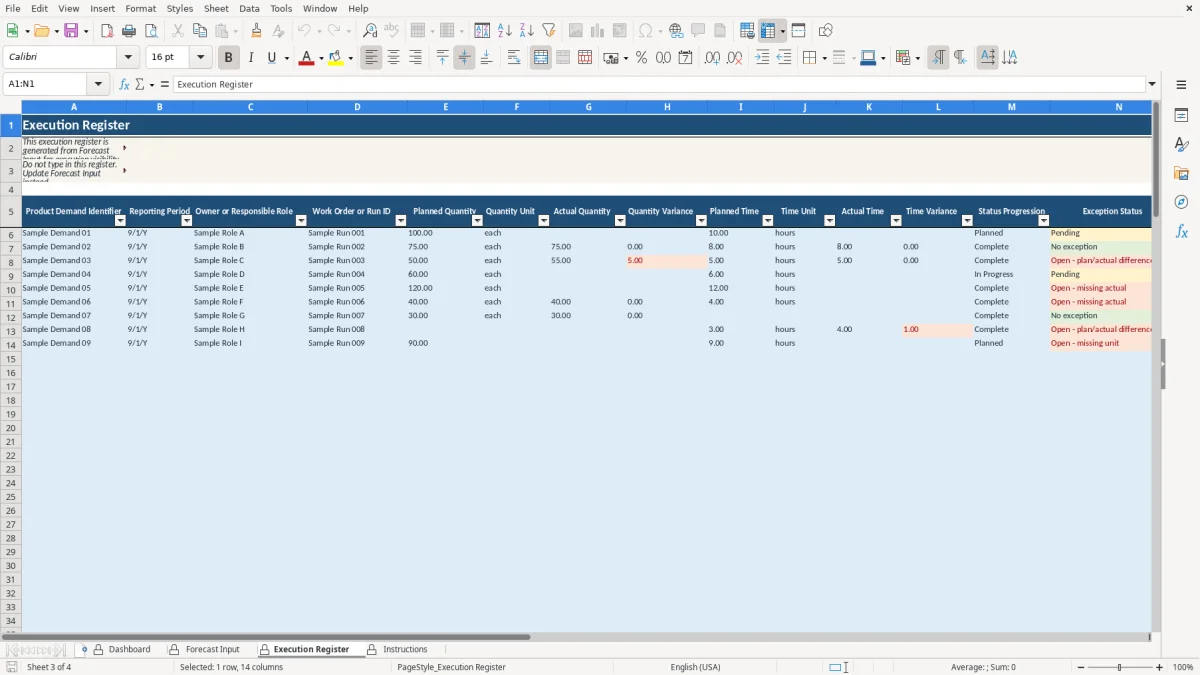Open Draw Functions shapes icon
The width and height of the screenshot is (1200, 675).
click(825, 31)
